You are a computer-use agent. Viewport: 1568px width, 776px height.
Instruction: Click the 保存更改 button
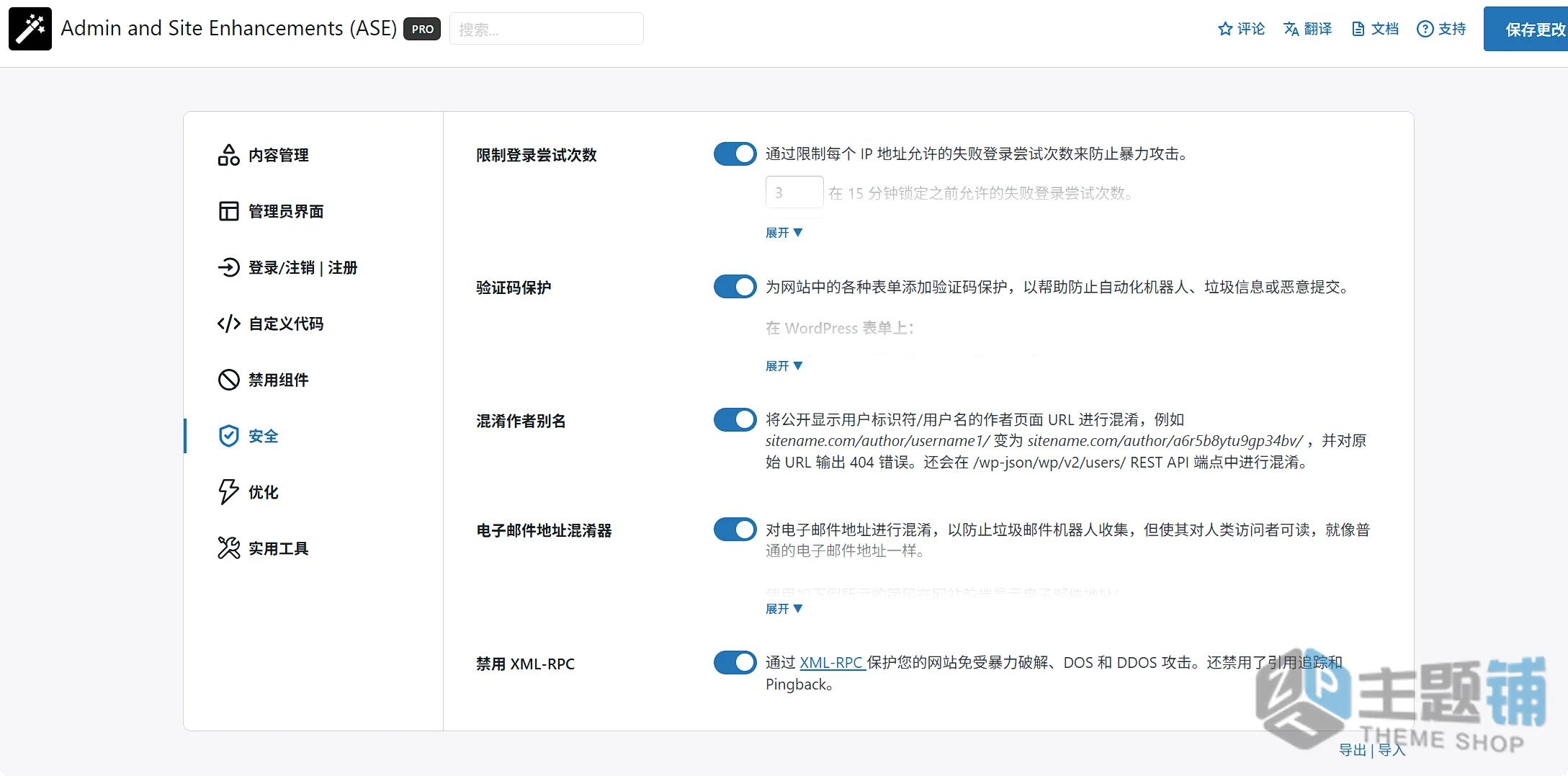1526,29
